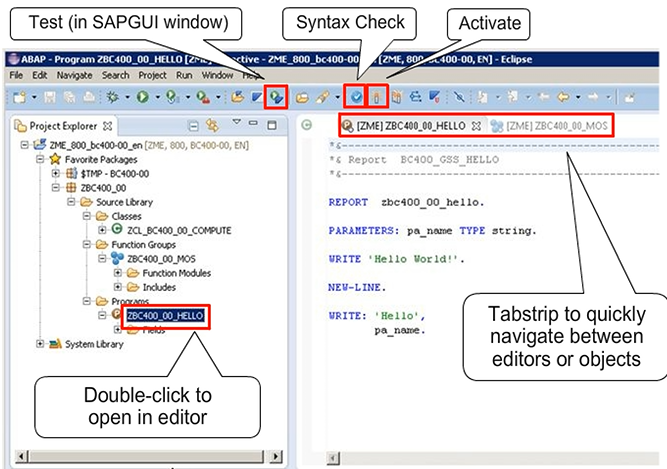Open the Project menu

[x=152, y=75]
